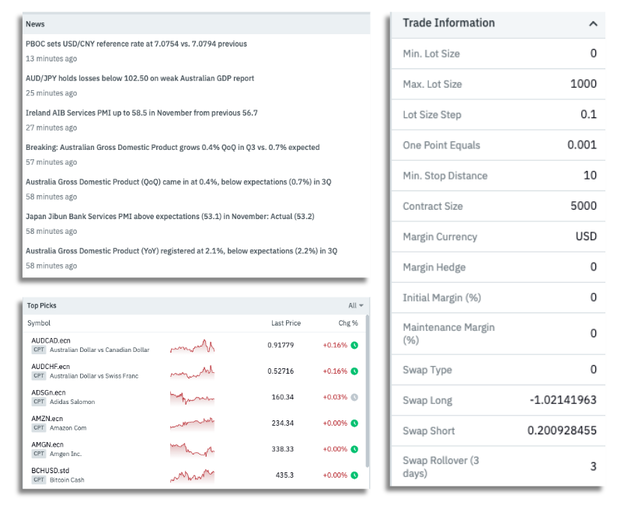Sort the list by Last Price header
Viewport: 631px width, 512px height.
tap(286, 323)
